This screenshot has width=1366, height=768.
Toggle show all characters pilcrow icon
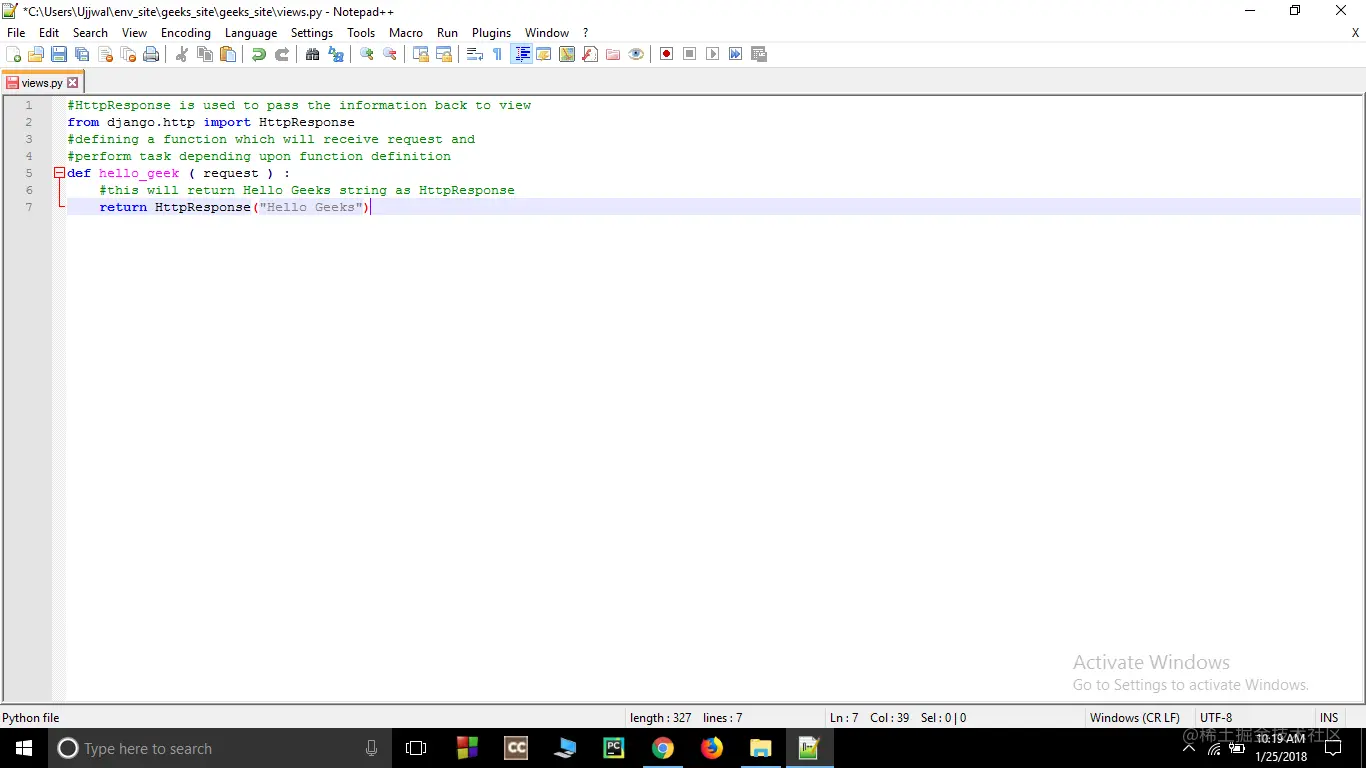click(x=498, y=54)
